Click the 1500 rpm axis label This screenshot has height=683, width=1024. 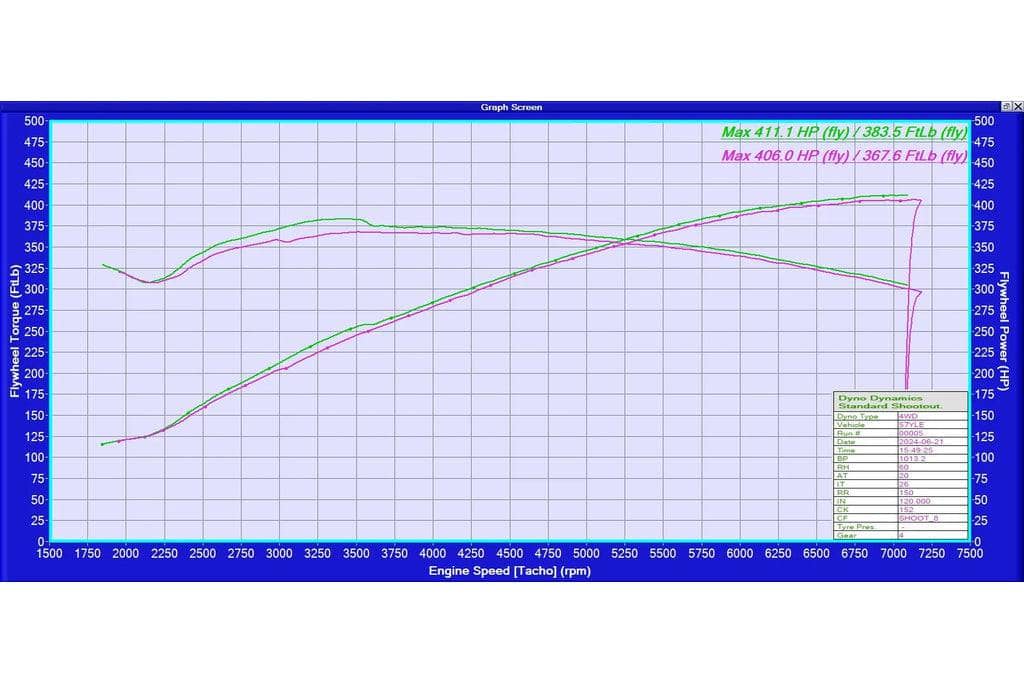(x=50, y=554)
